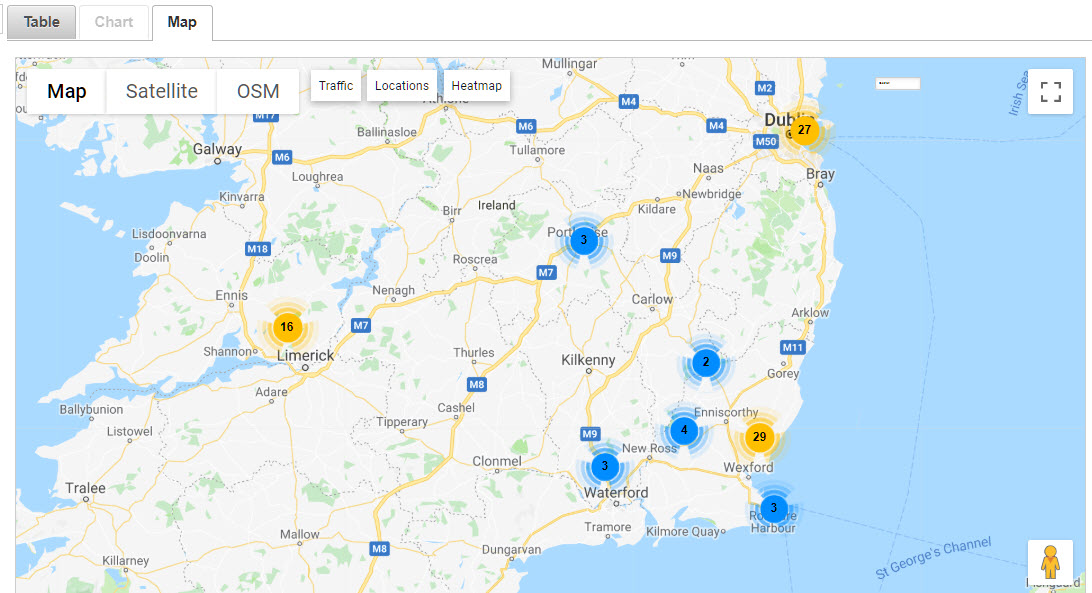
Task: Click the Nenagh town label
Action: coord(393,291)
